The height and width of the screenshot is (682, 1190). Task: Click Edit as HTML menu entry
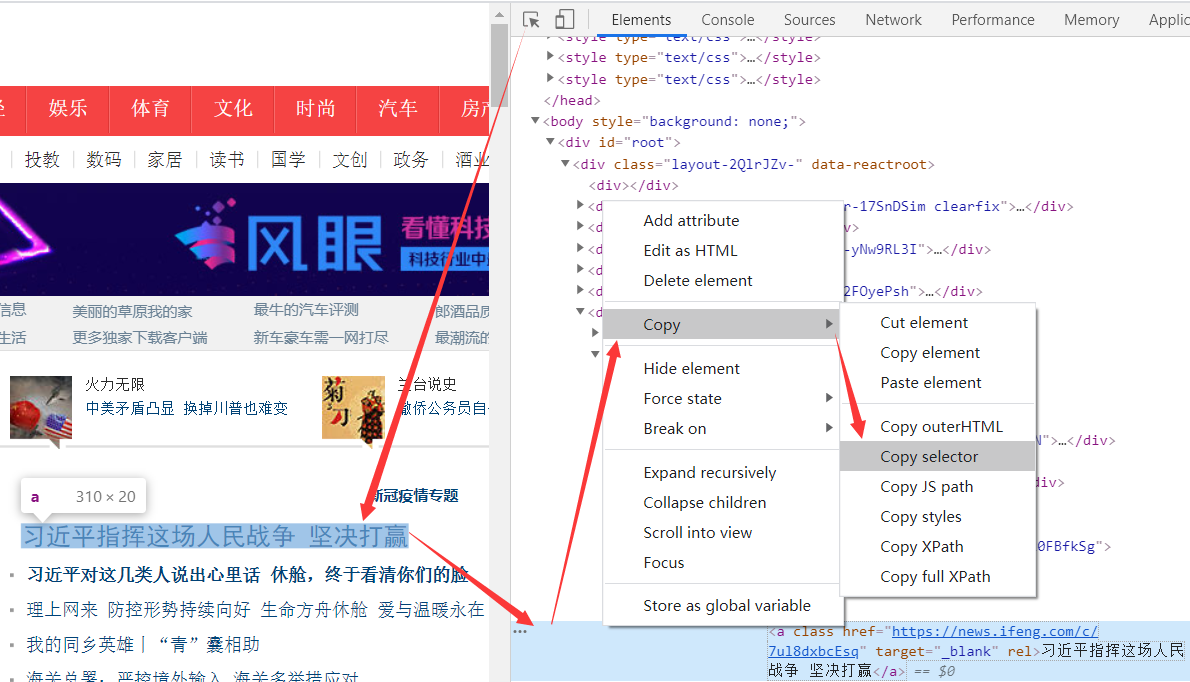pyautogui.click(x=690, y=251)
